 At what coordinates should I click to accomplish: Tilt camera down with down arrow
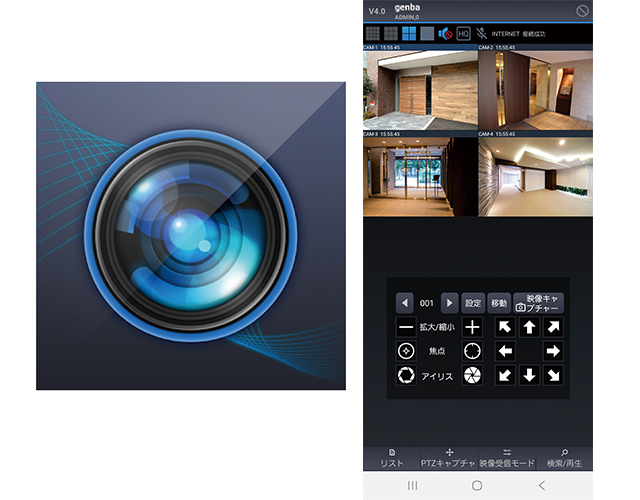click(529, 375)
